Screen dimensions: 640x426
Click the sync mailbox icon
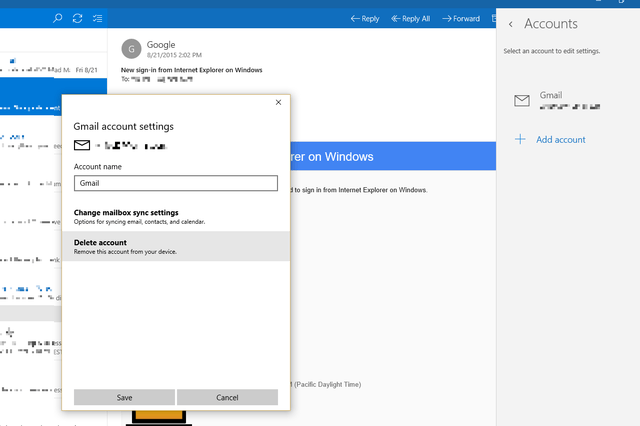pyautogui.click(x=77, y=18)
